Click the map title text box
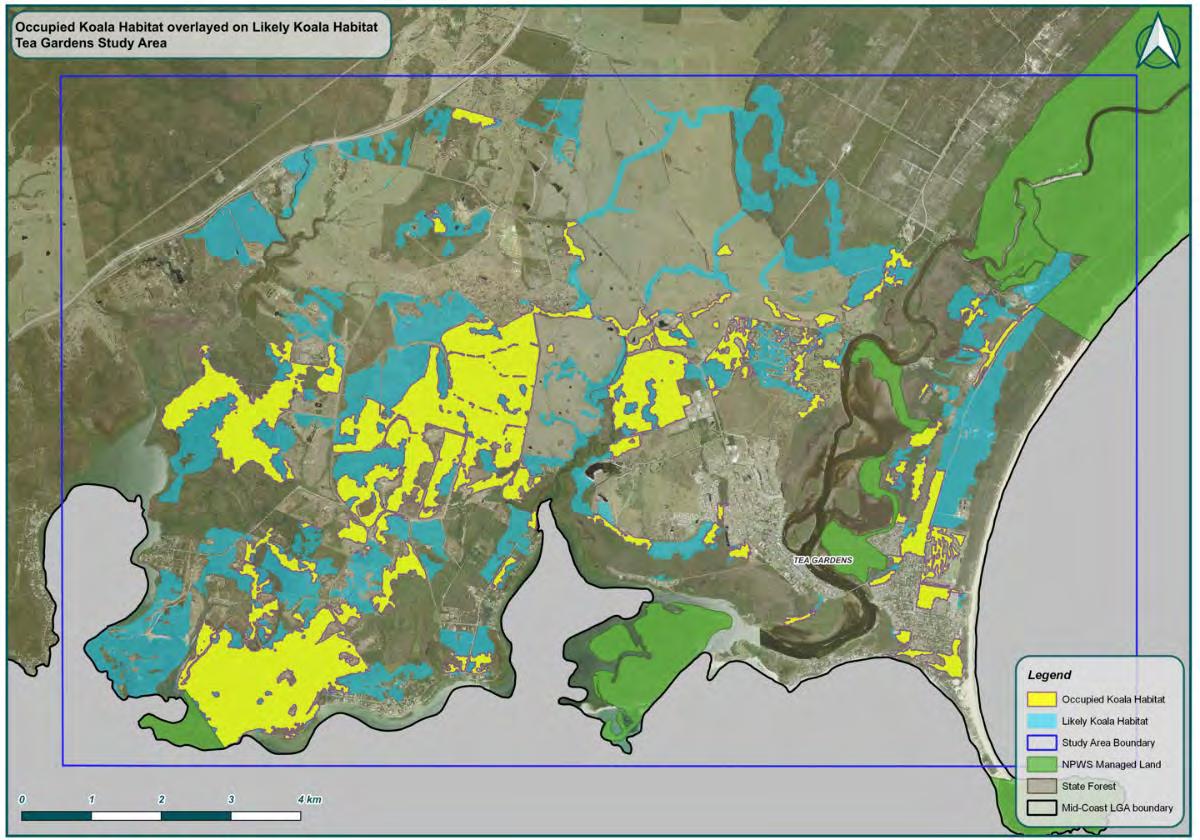The width and height of the screenshot is (1200, 840). 196,34
